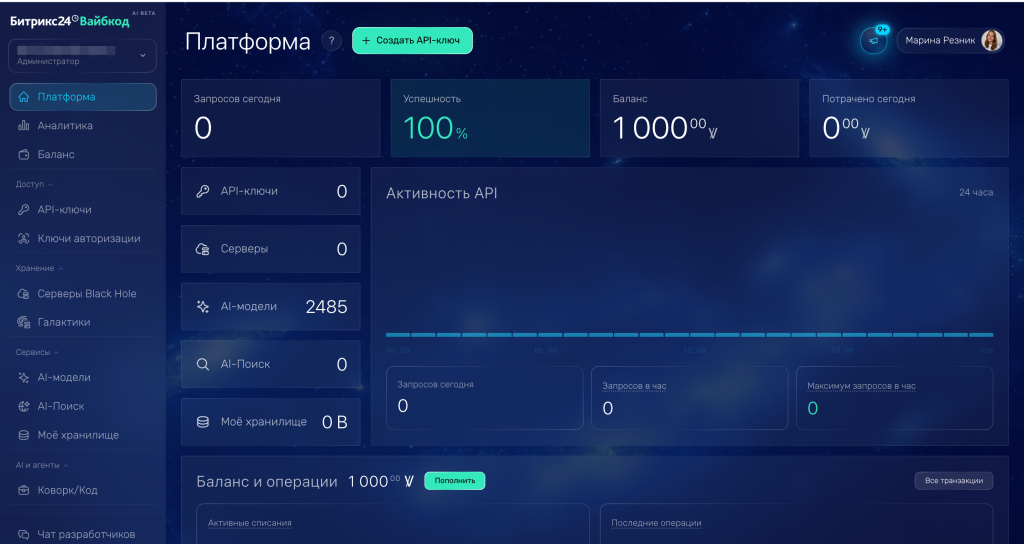Click the icon beside Галактики in sidebar

pyautogui.click(x=24, y=322)
